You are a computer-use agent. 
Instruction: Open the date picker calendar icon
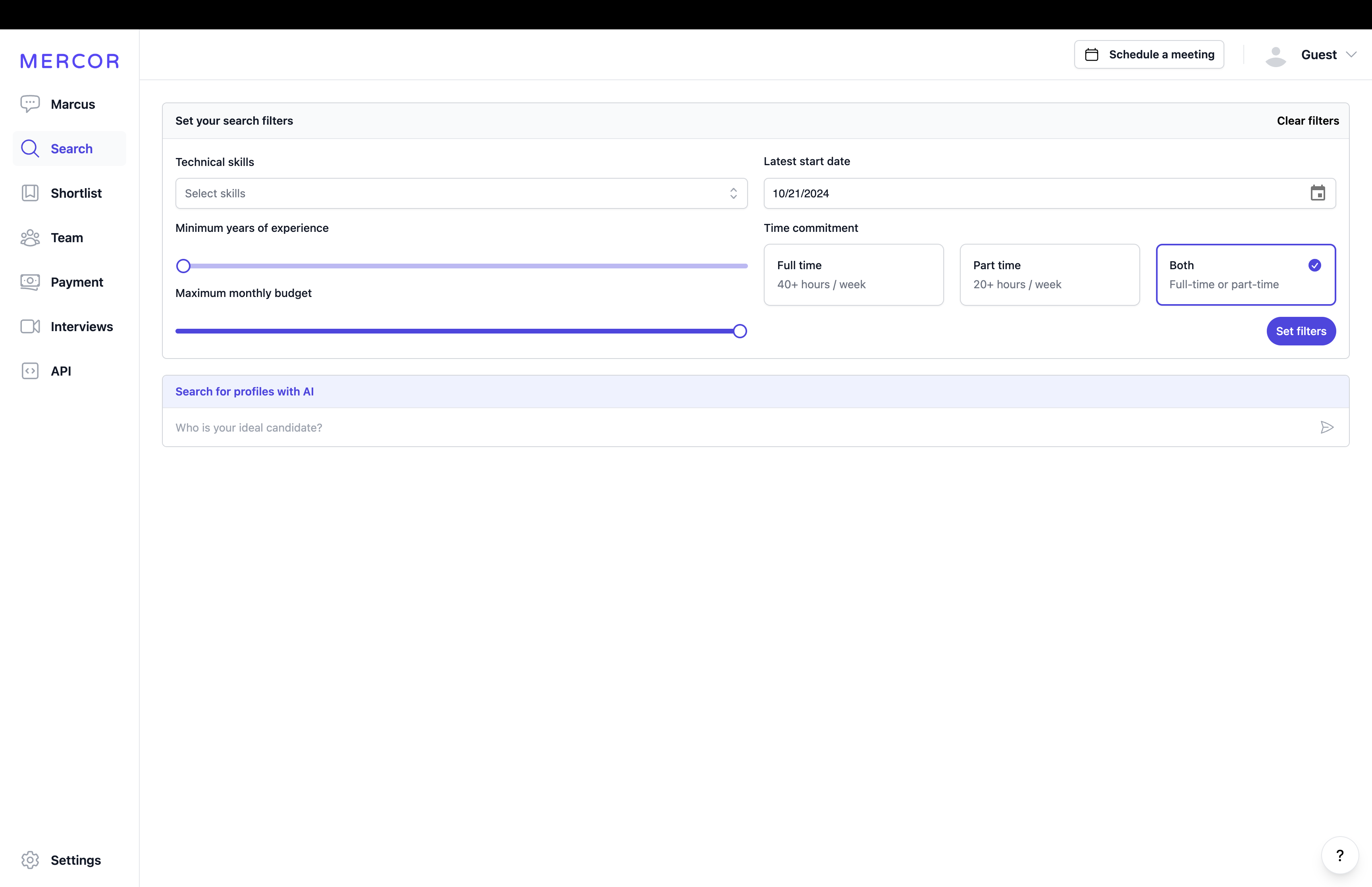click(x=1317, y=193)
